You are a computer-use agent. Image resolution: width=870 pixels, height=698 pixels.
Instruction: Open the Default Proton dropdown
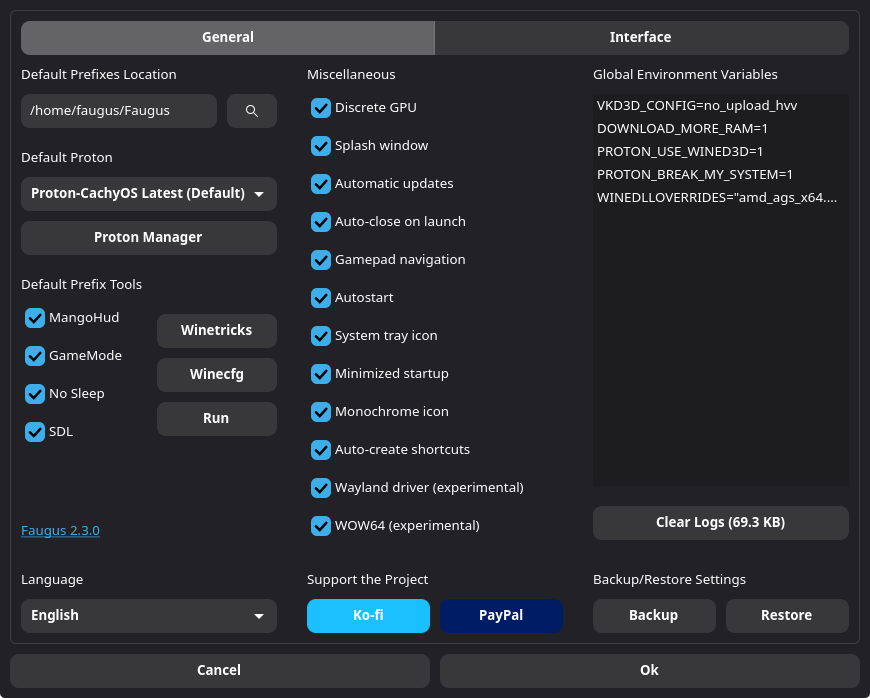click(x=149, y=194)
